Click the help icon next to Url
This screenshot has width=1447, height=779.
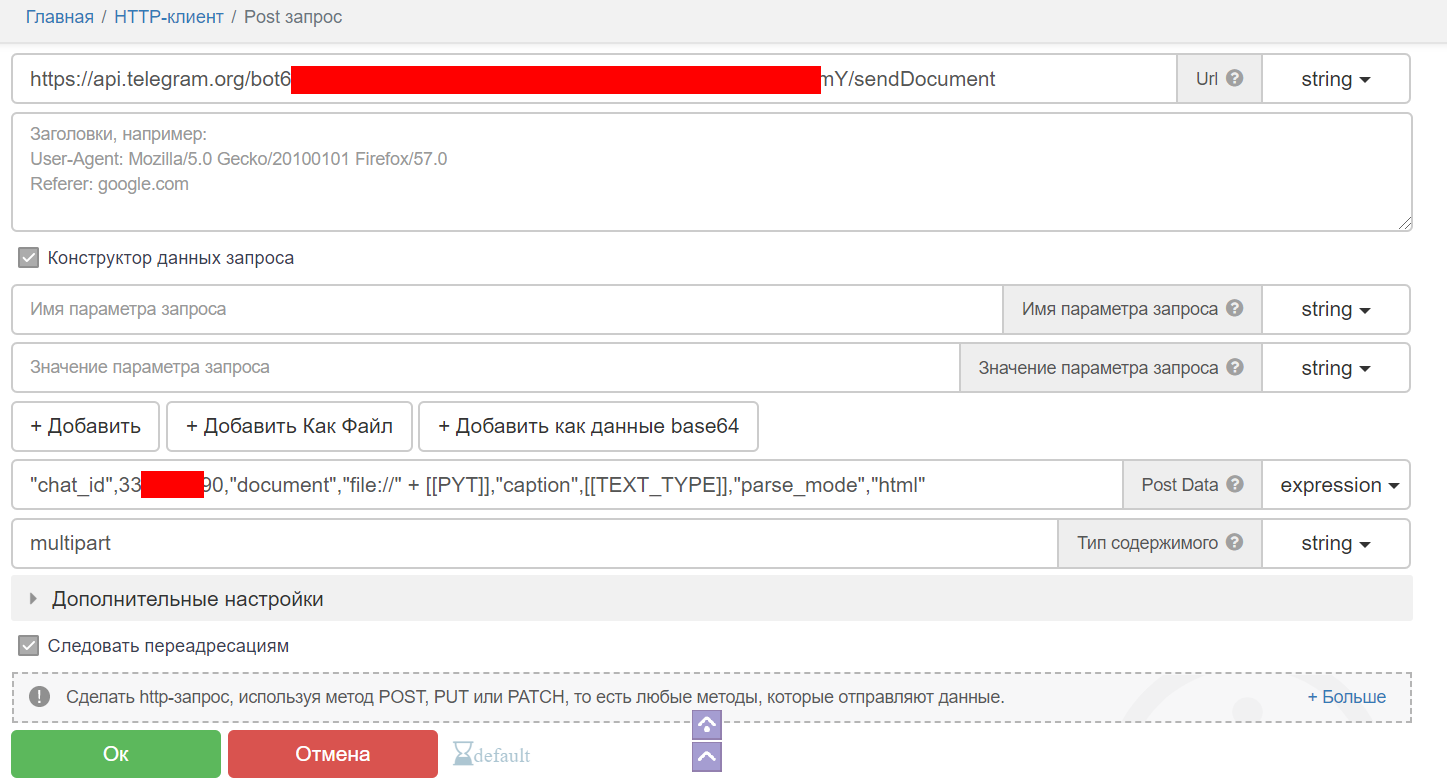pyautogui.click(x=1235, y=78)
